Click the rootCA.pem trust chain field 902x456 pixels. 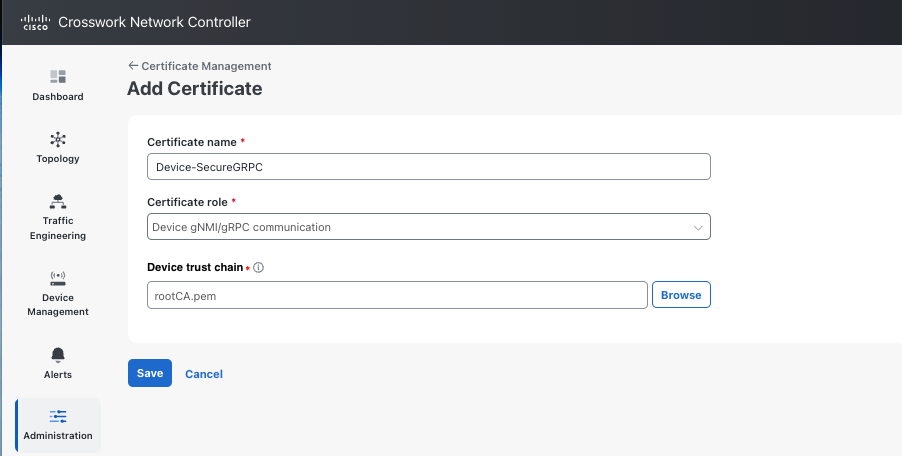click(x=397, y=295)
